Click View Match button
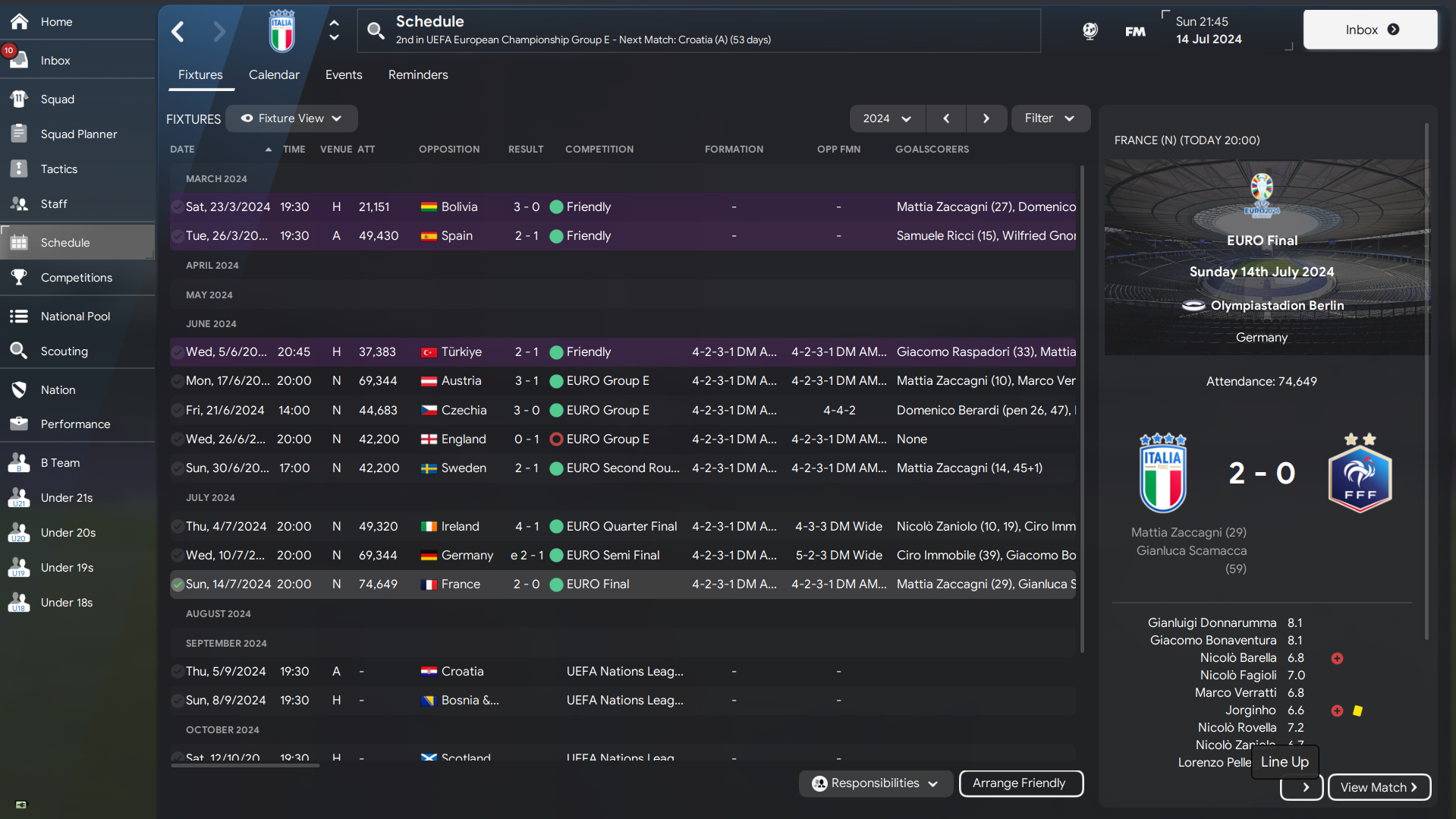 [x=1379, y=788]
